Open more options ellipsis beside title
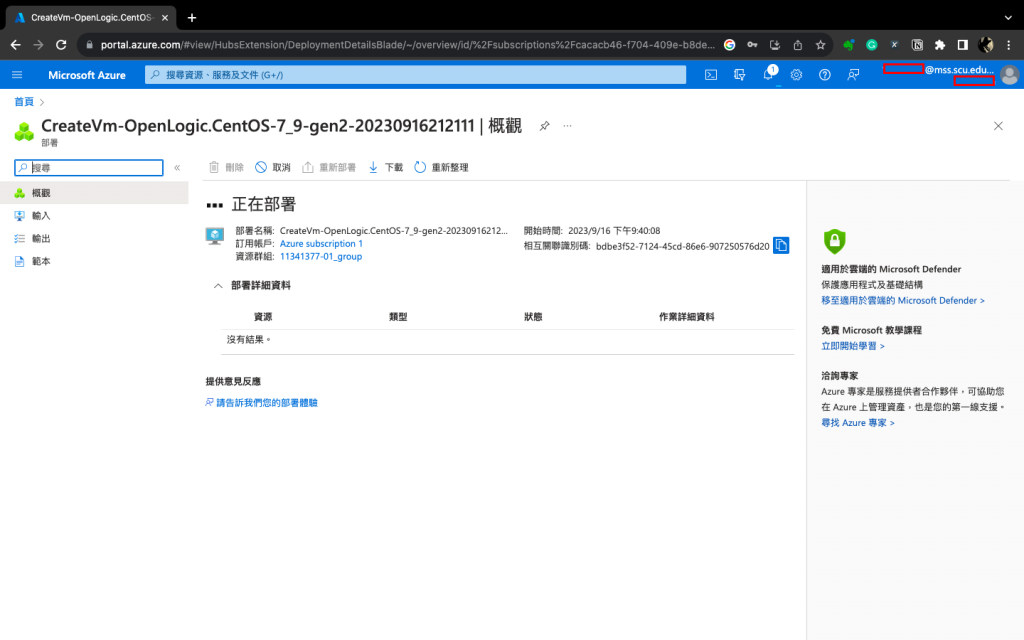 click(x=567, y=126)
